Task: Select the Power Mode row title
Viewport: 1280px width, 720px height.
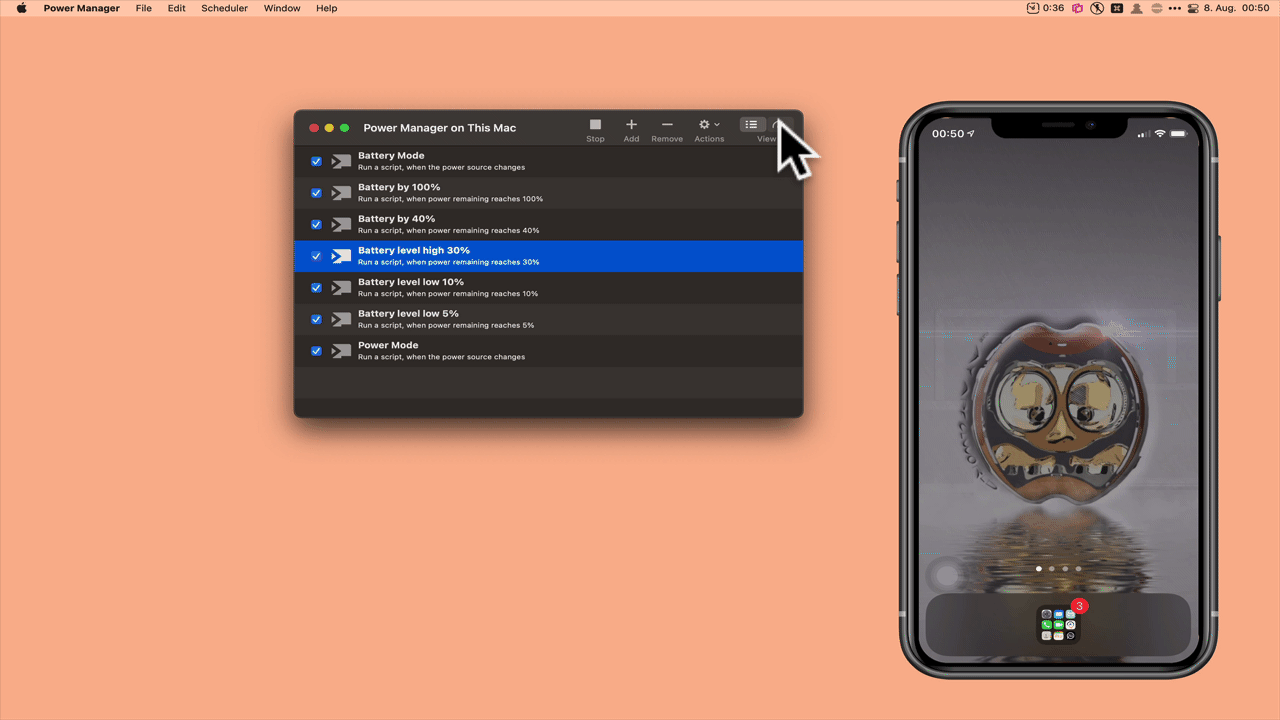Action: pos(387,345)
